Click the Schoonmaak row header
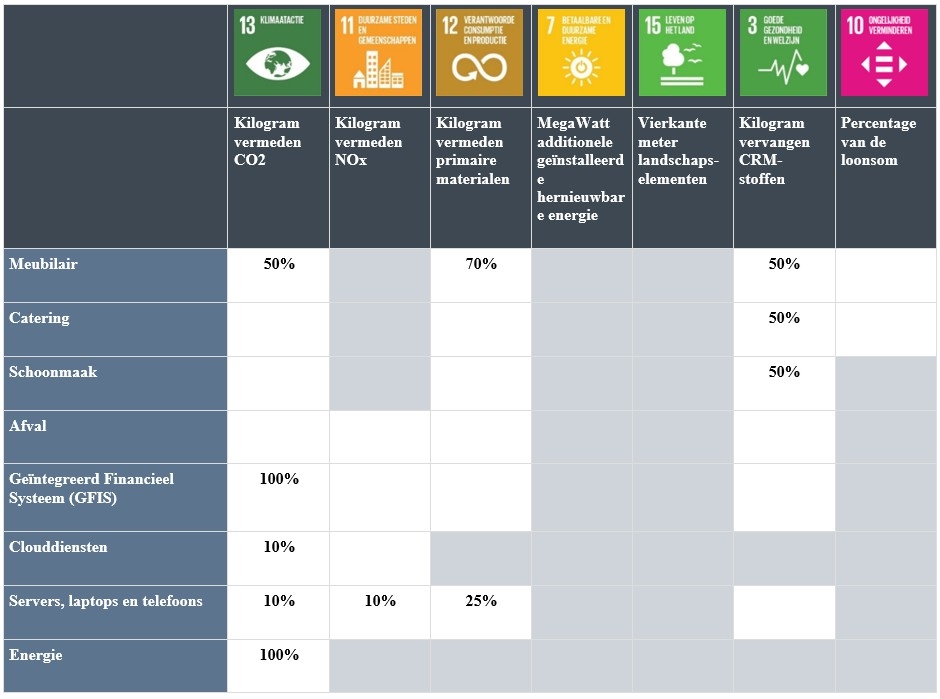This screenshot has height=699, width=940. [x=53, y=372]
